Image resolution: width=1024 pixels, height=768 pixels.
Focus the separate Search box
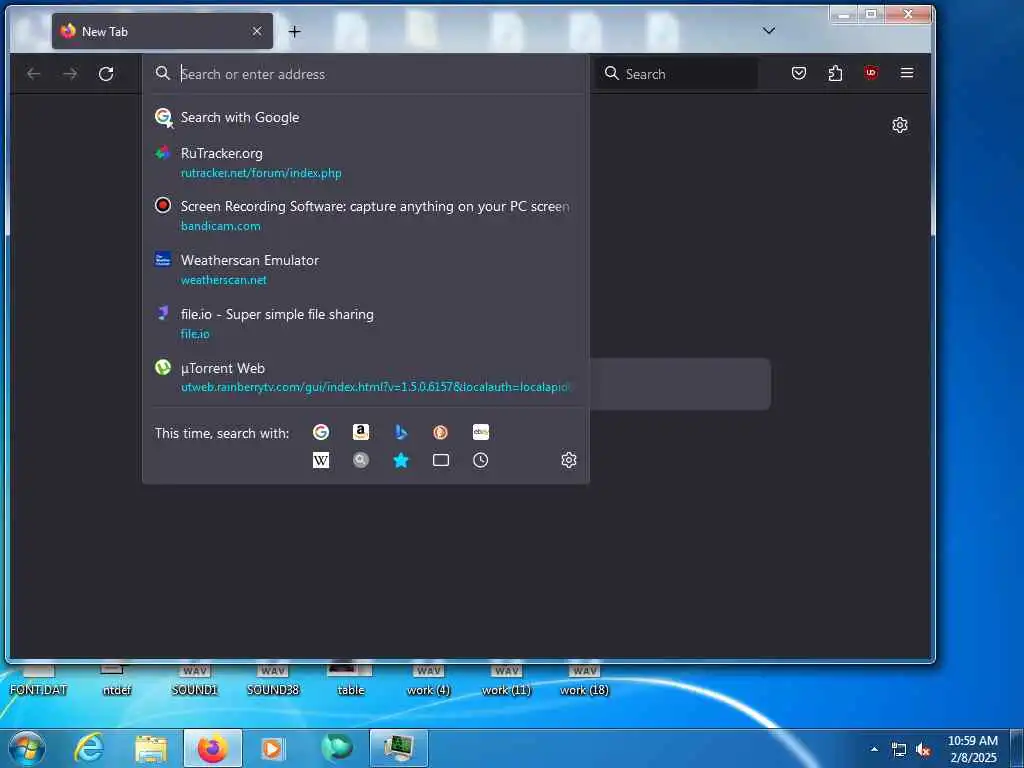[x=677, y=74]
